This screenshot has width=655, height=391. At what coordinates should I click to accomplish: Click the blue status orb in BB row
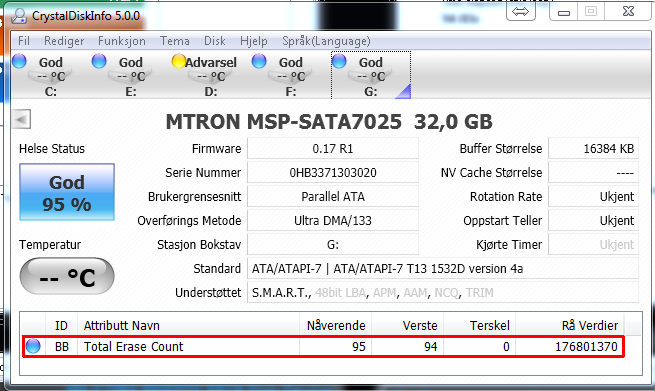pos(33,346)
